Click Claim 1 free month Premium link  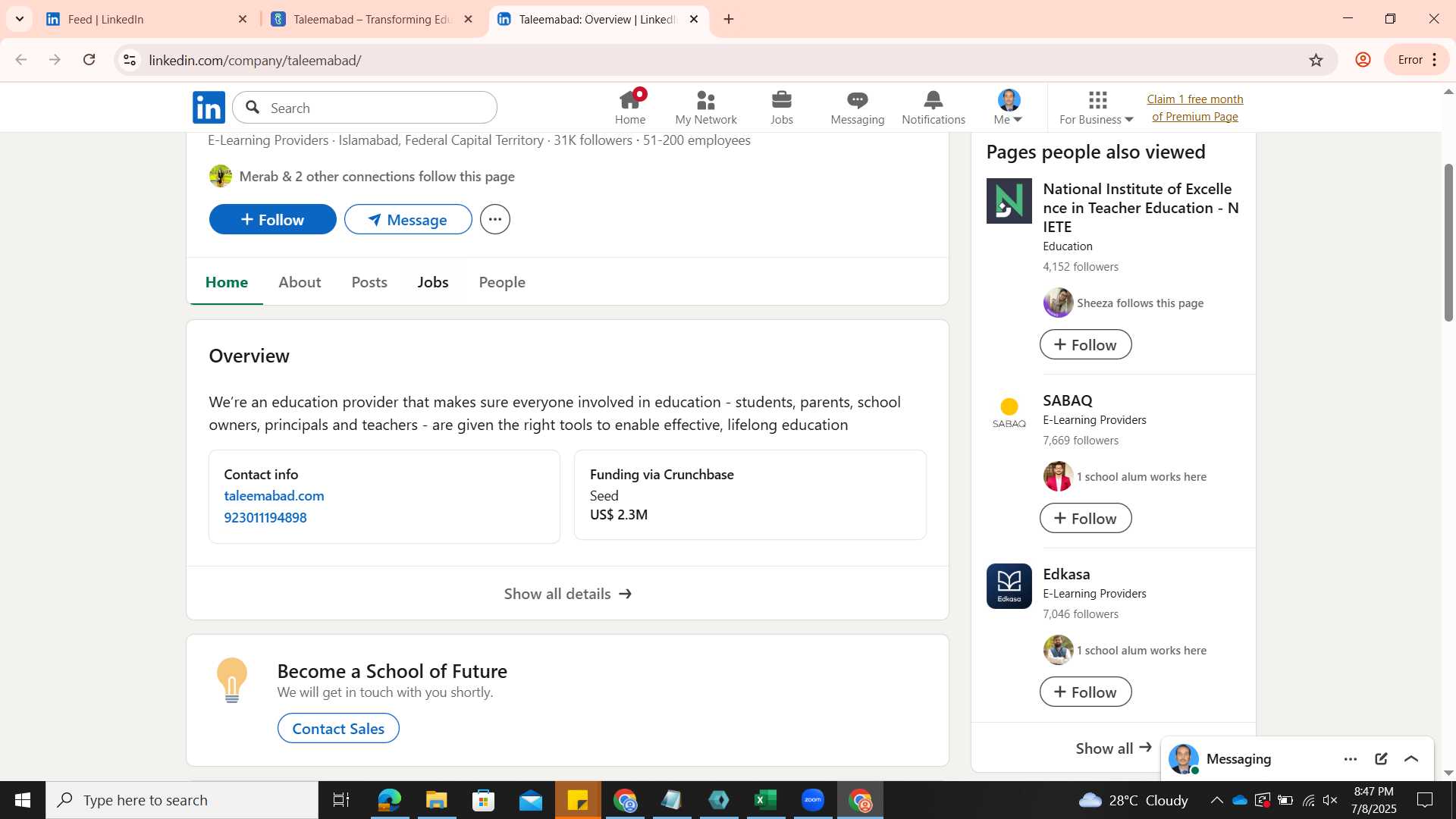(1195, 108)
